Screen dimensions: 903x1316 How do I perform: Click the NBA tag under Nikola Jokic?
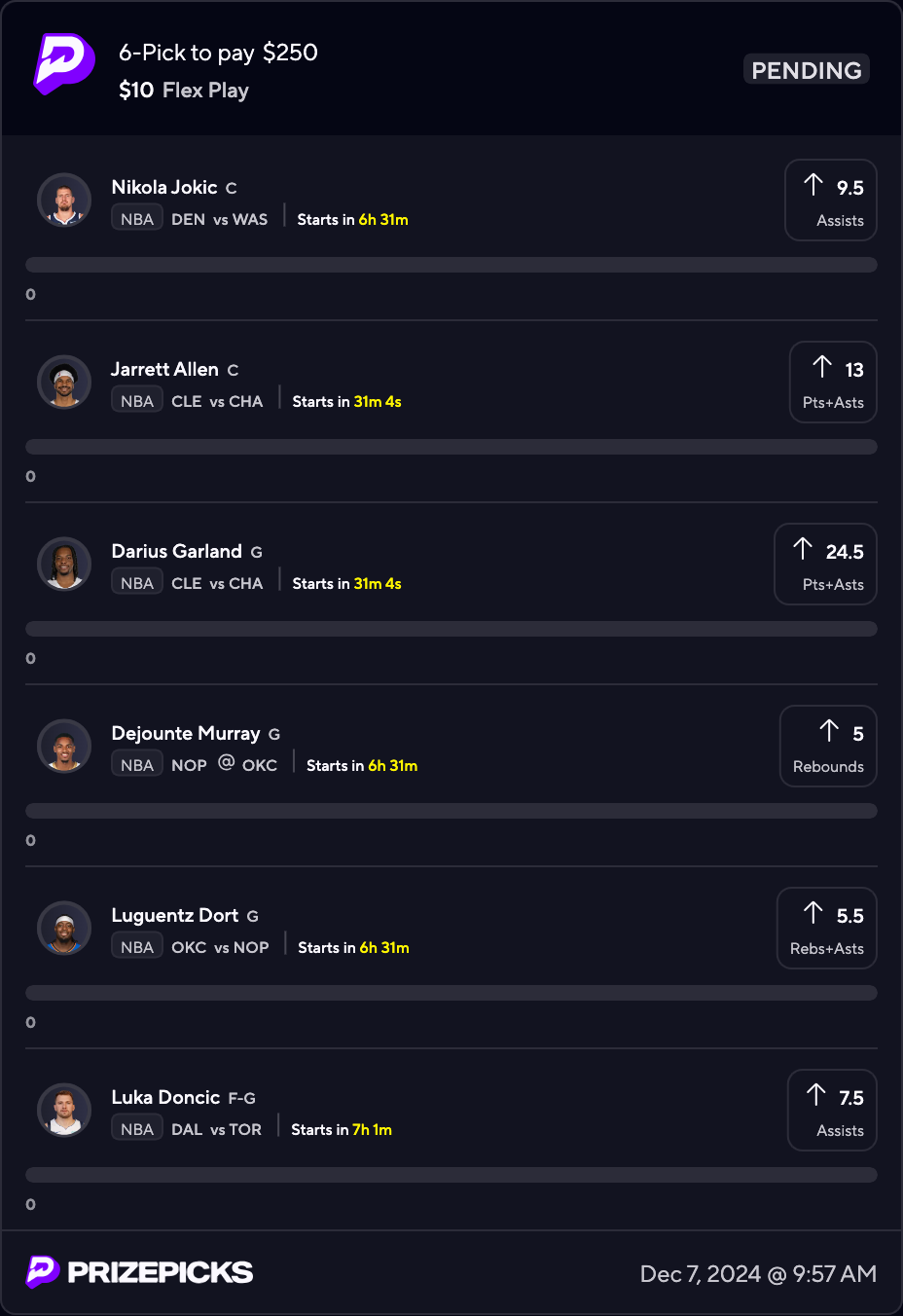point(137,219)
